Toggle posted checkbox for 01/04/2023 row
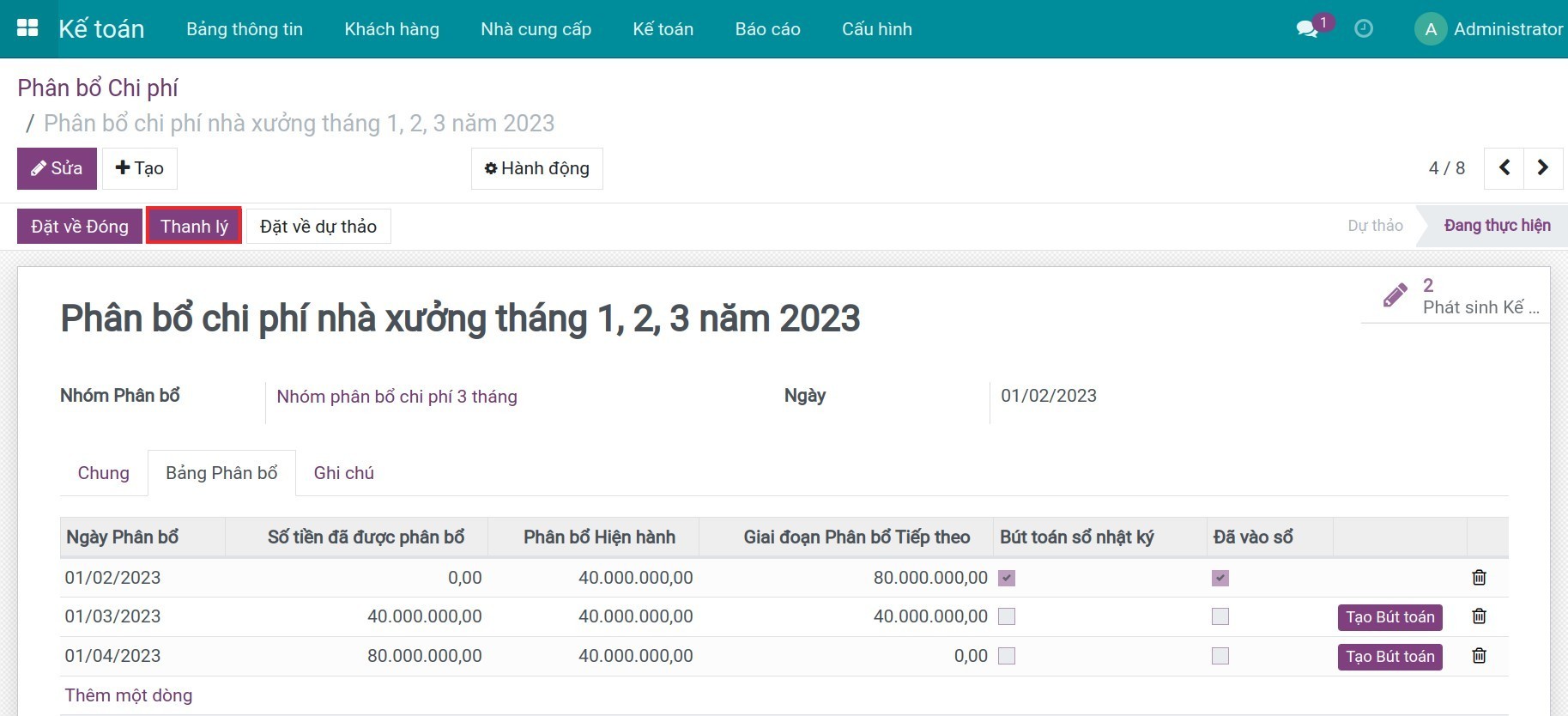 [x=1220, y=656]
